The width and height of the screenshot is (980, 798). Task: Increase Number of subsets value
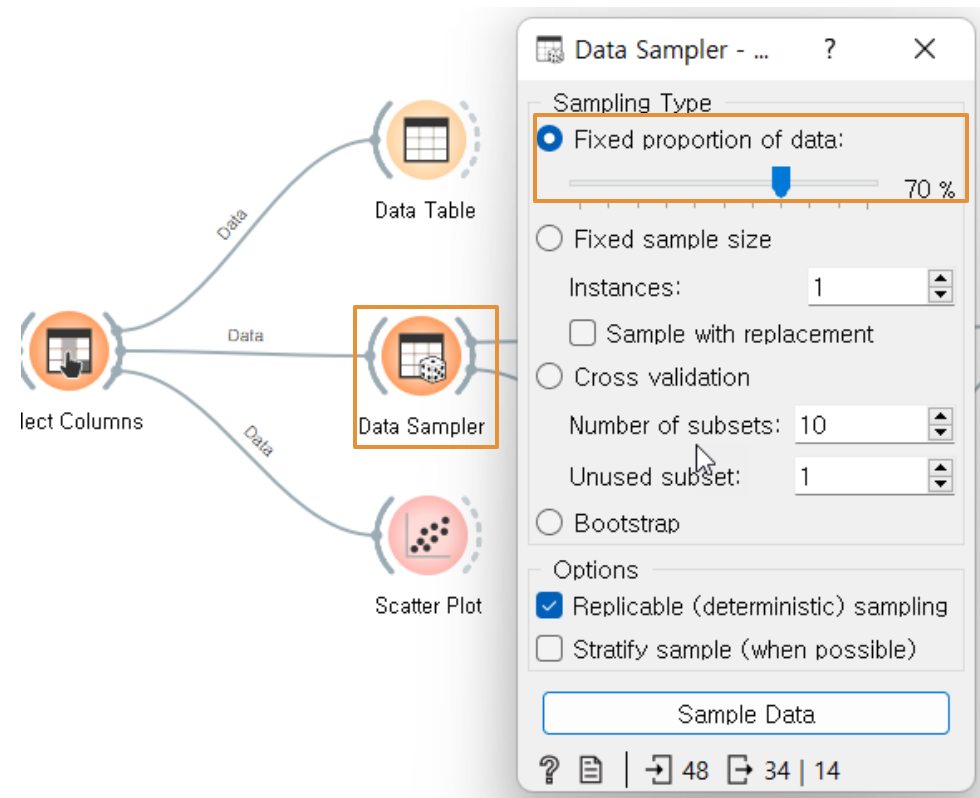(x=940, y=416)
